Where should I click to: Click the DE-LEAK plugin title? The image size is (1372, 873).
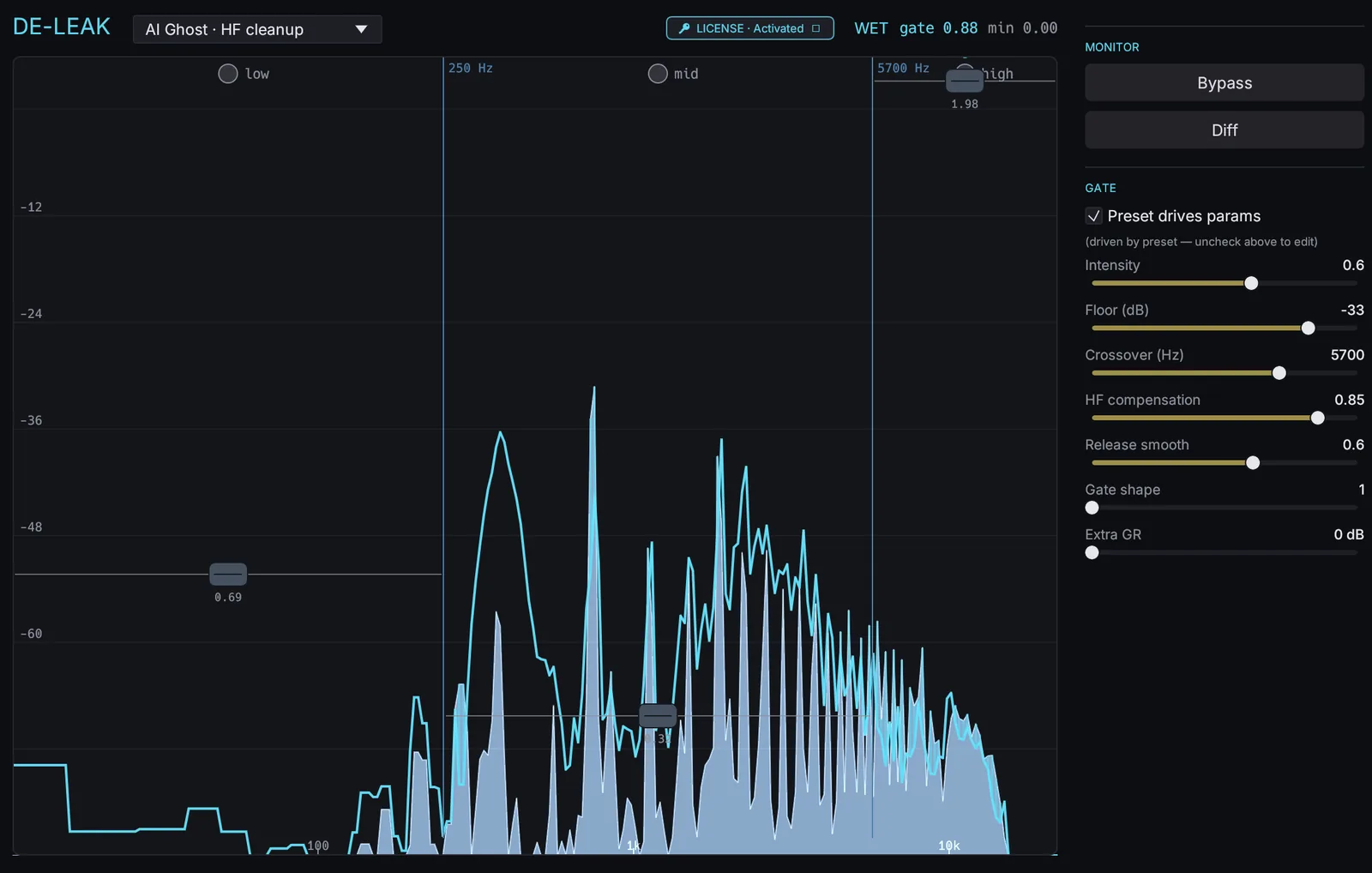[x=62, y=27]
